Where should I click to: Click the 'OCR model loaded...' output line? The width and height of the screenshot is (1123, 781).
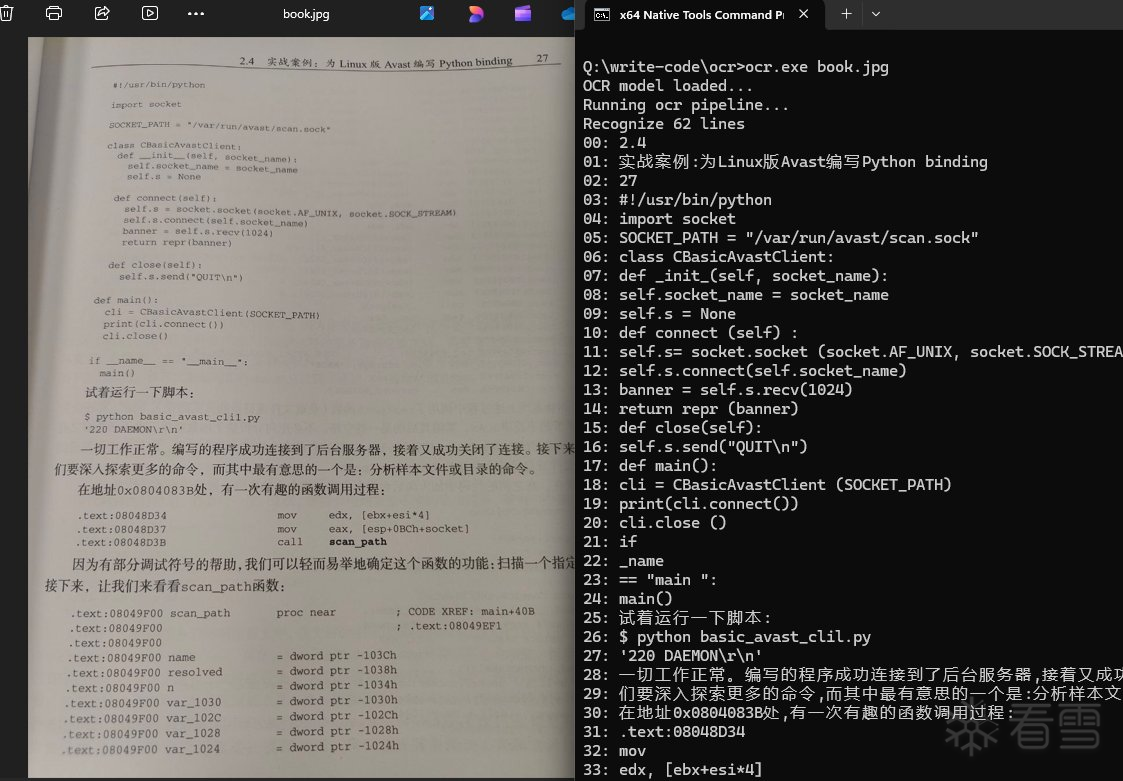[668, 86]
